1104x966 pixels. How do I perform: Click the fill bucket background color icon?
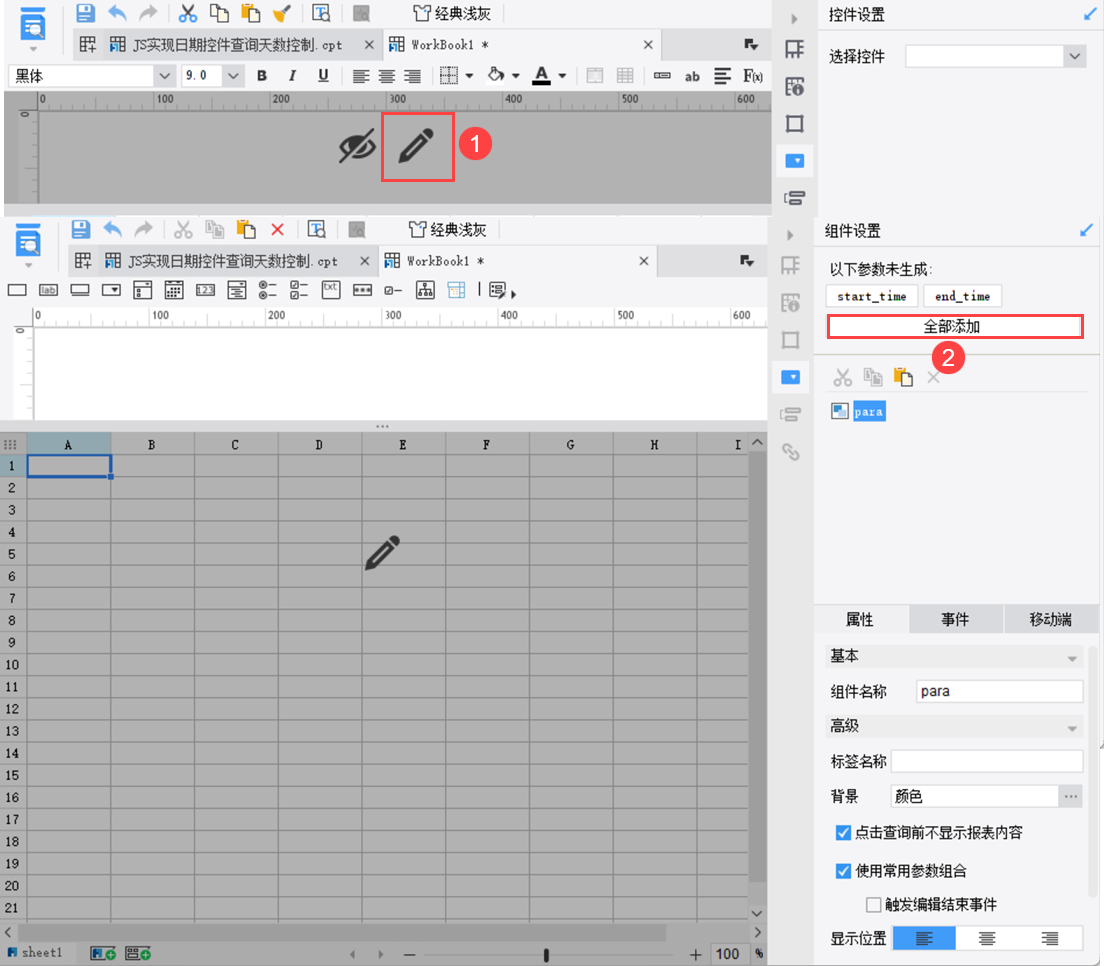(496, 75)
